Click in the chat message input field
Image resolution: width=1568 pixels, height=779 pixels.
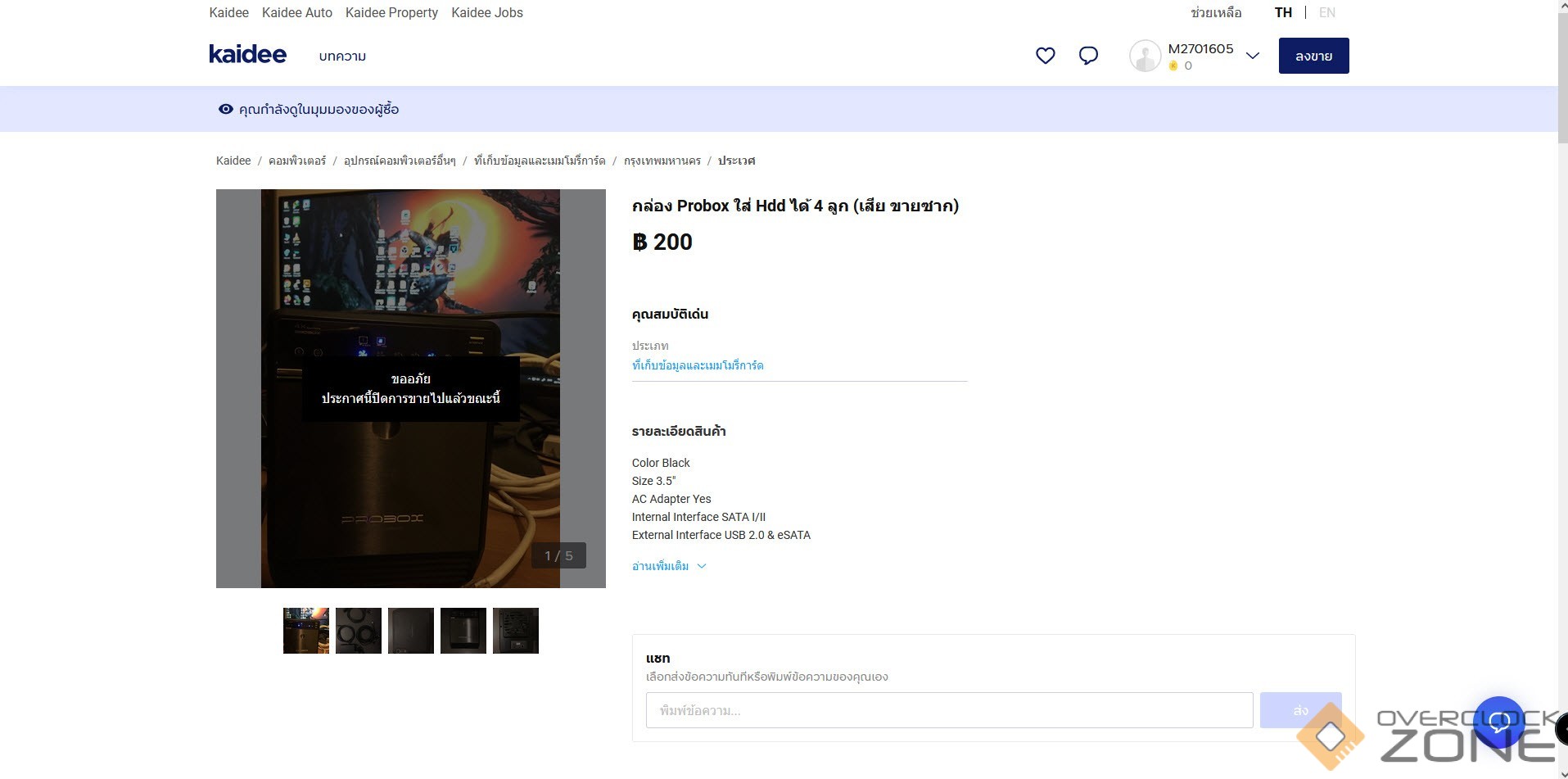(949, 710)
